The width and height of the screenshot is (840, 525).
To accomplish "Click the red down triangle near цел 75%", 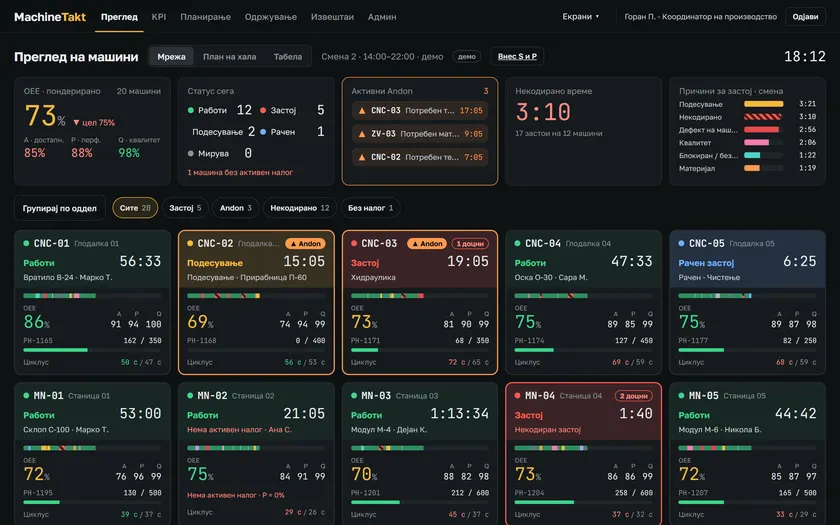I will tap(76, 123).
